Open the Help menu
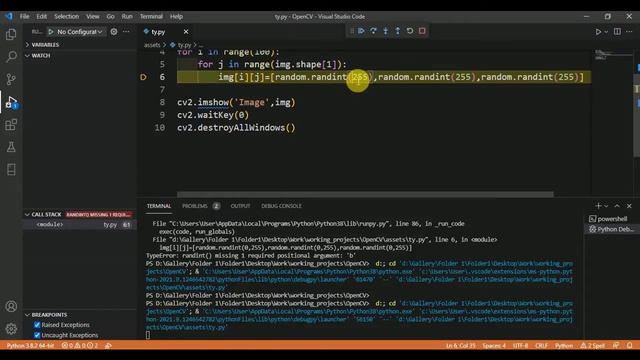 pyautogui.click(x=176, y=16)
